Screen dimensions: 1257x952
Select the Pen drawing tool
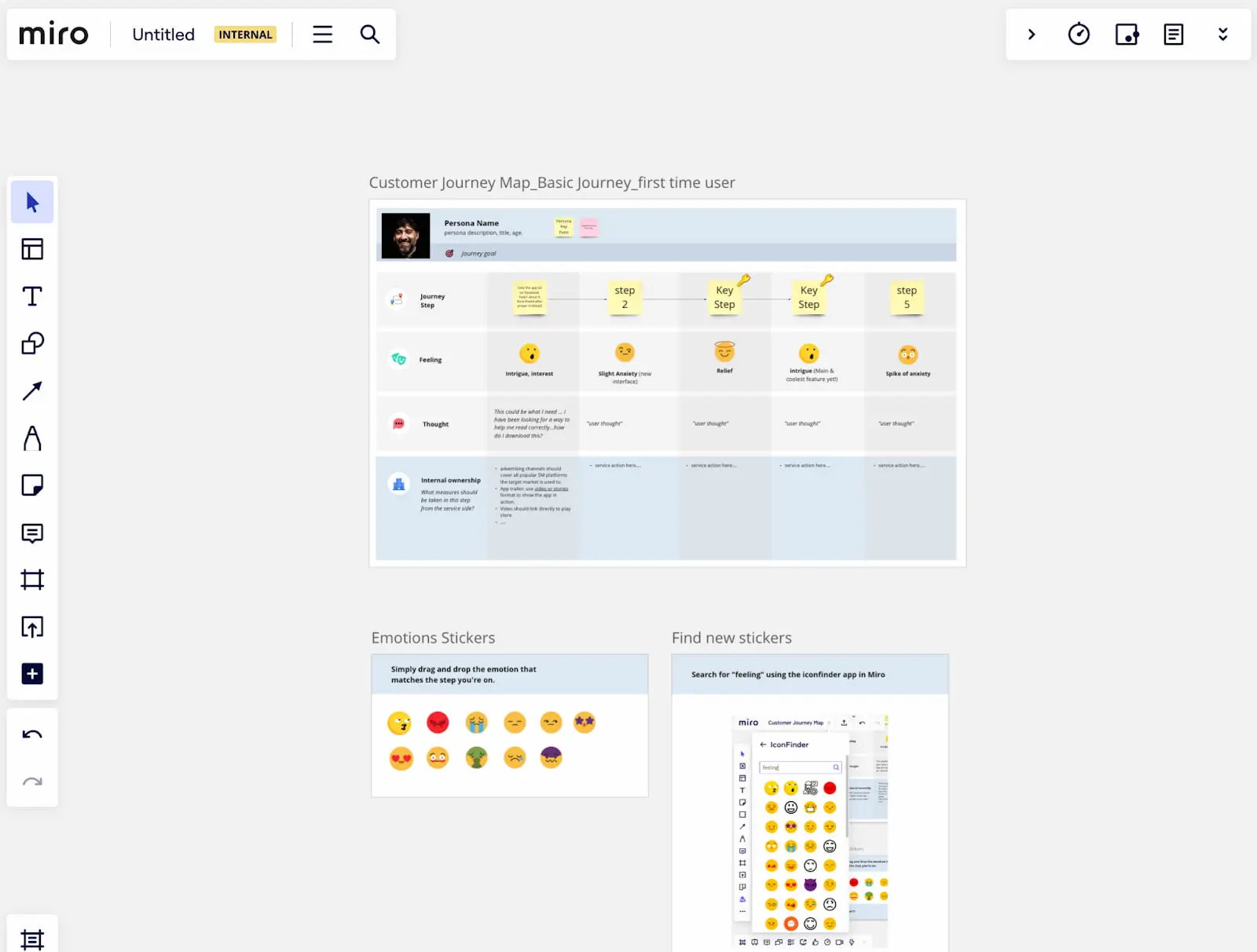31,438
